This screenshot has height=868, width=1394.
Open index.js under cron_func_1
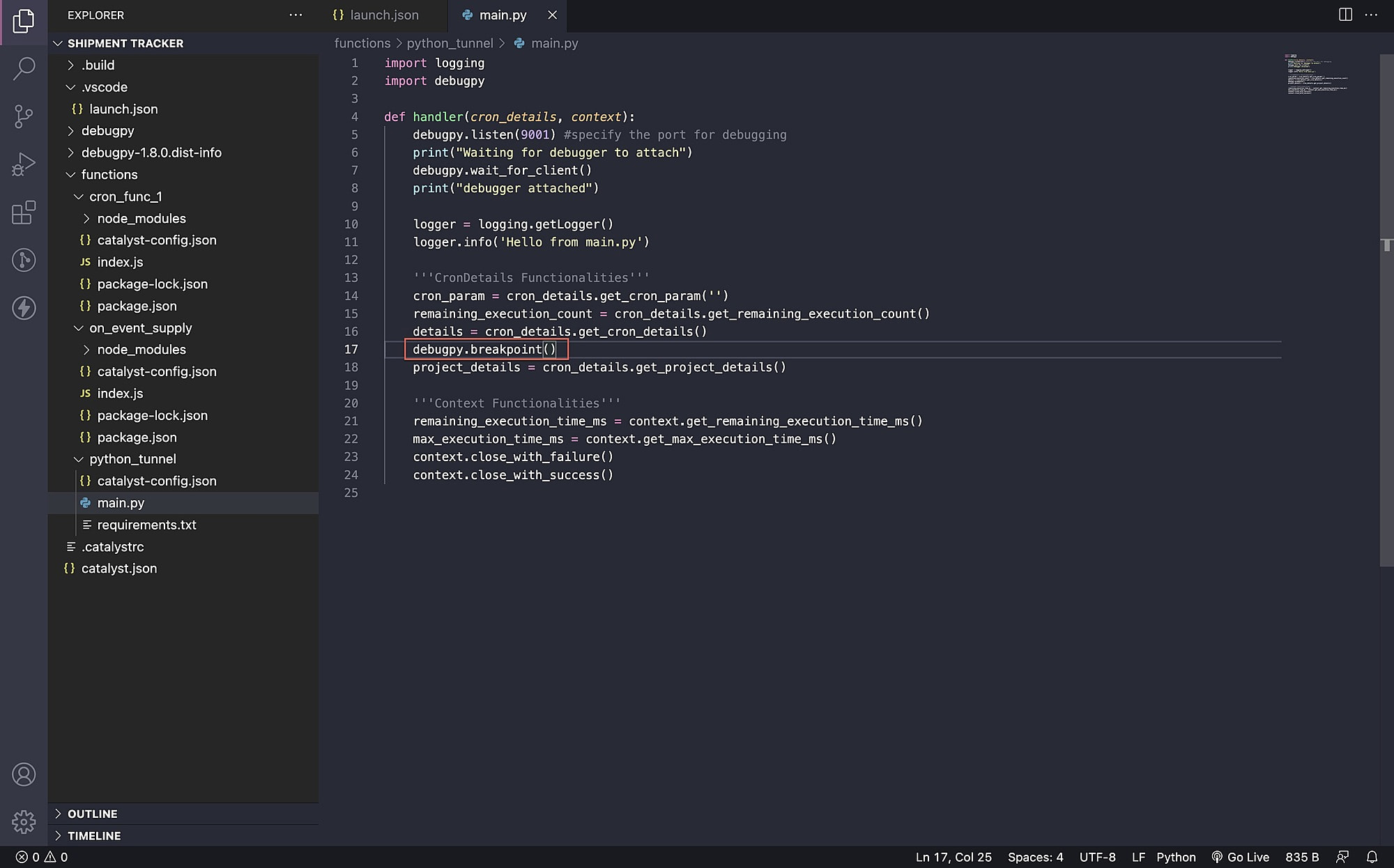[184, 262]
